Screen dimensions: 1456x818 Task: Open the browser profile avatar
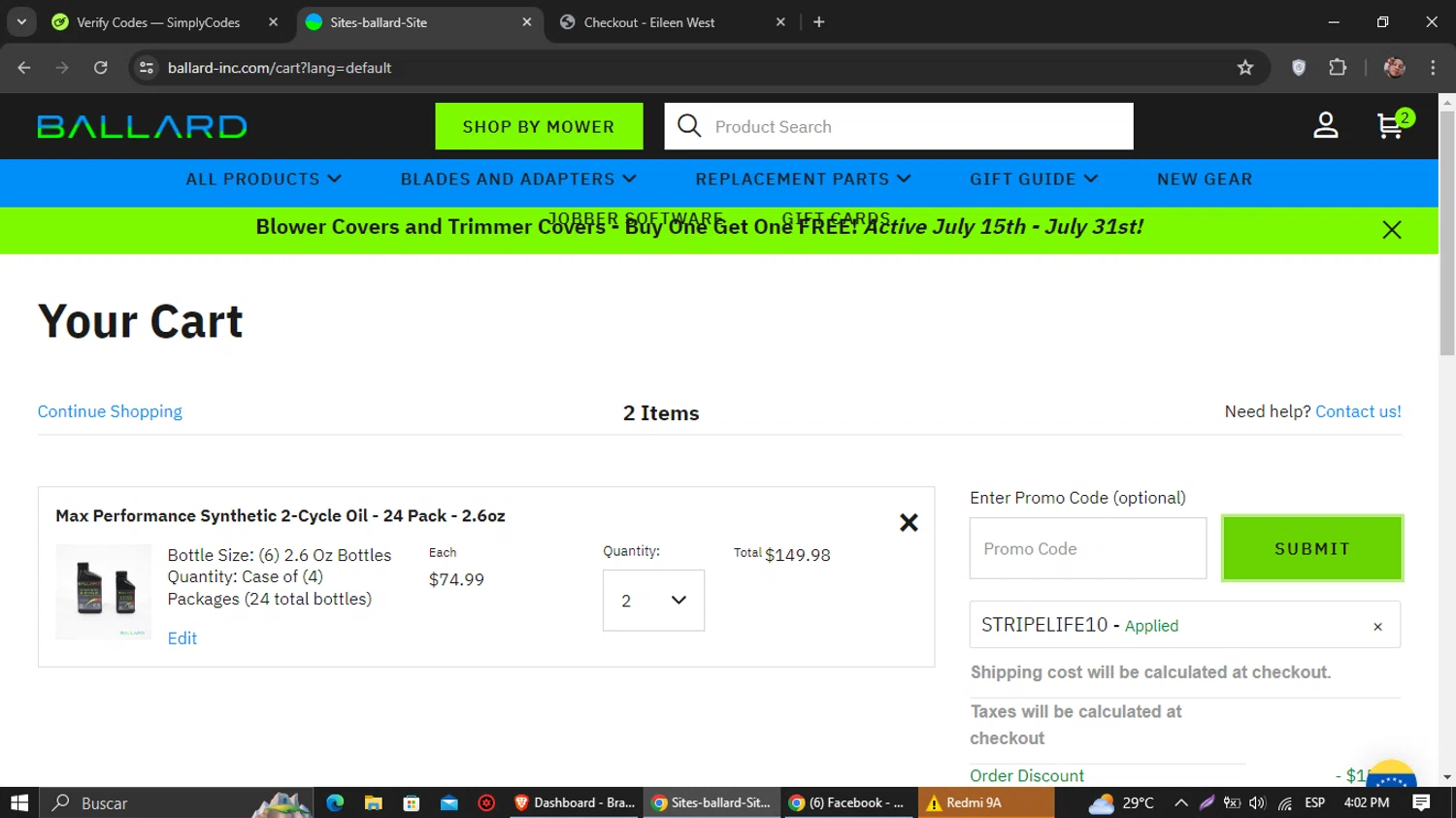[x=1395, y=68]
